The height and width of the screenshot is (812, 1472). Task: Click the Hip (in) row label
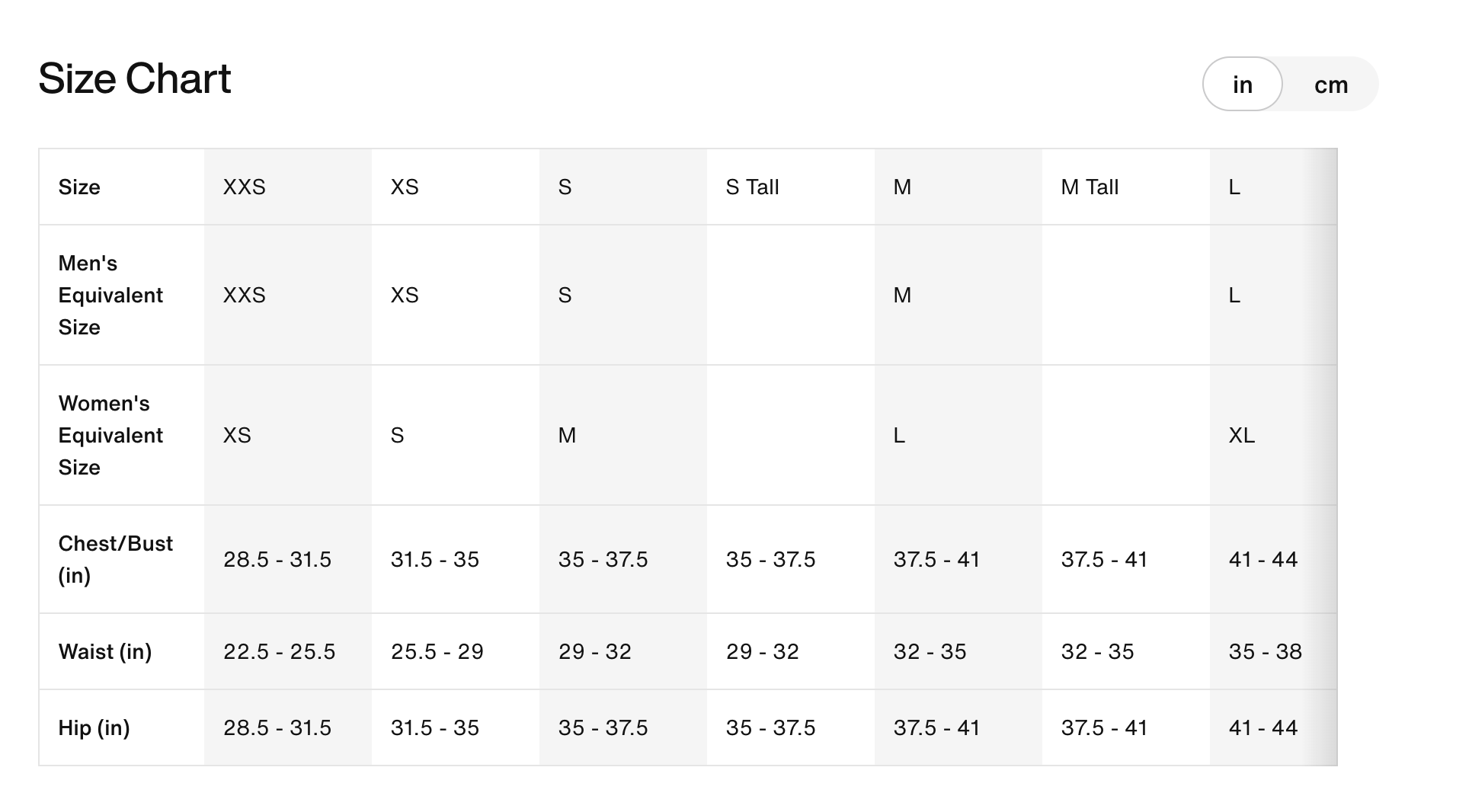(94, 728)
